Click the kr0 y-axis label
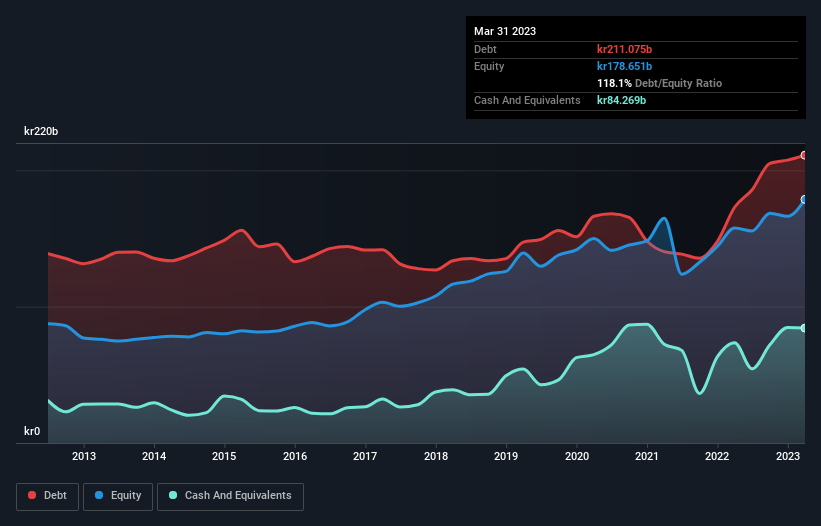Image resolution: width=821 pixels, height=526 pixels. [x=32, y=431]
